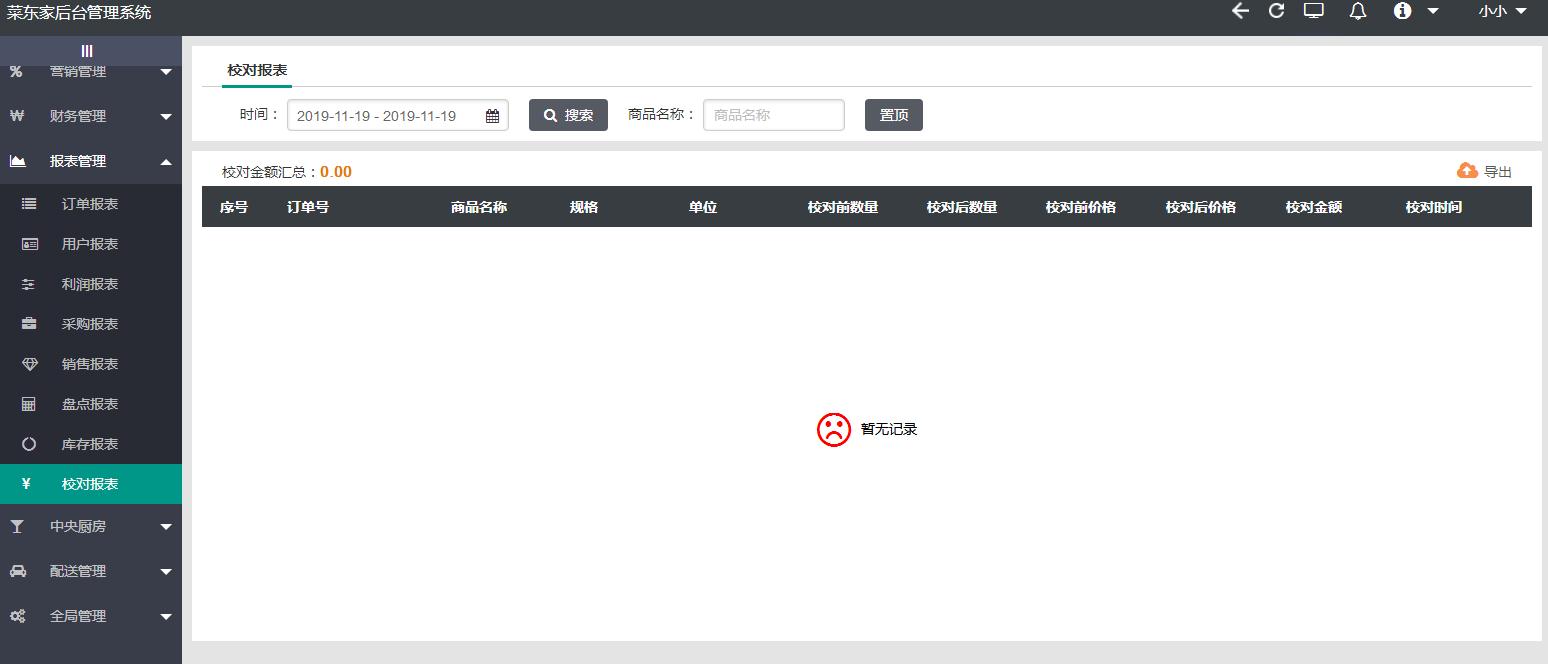
Task: Open the calendar picker for the date field
Action: click(492, 115)
